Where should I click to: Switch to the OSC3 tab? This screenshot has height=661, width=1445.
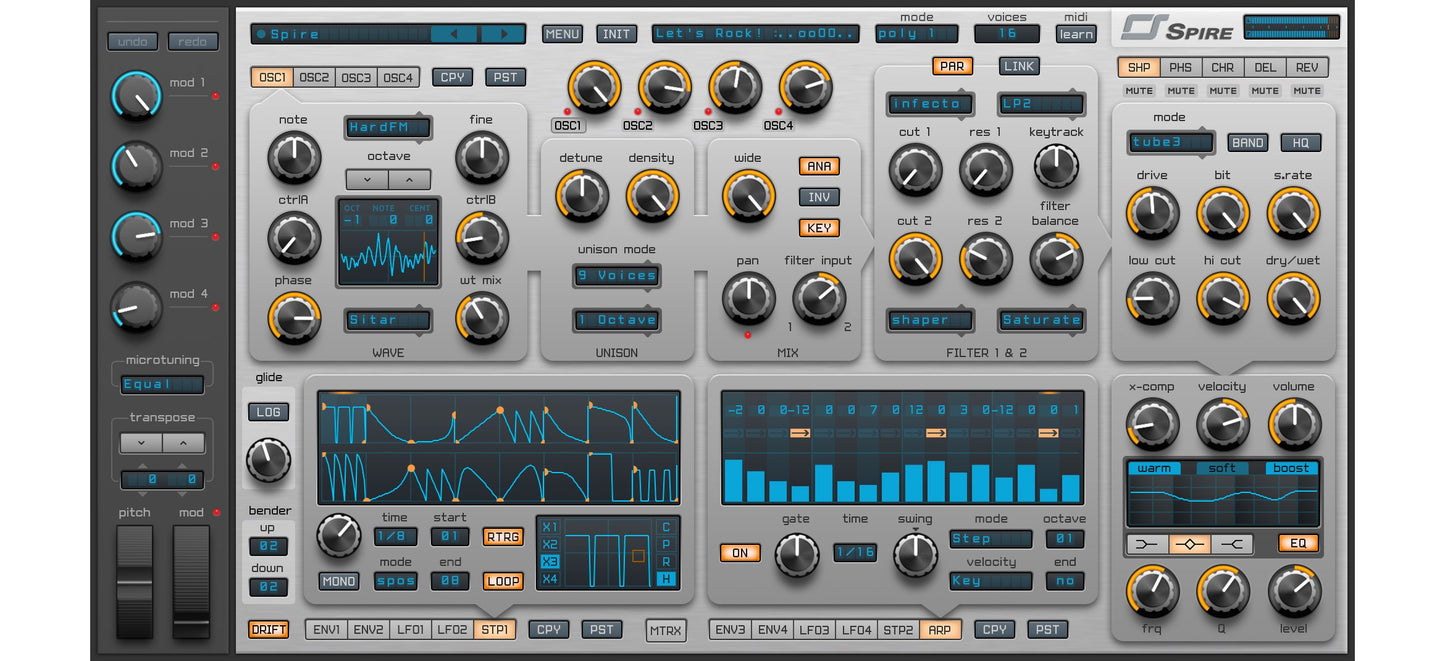tap(356, 75)
